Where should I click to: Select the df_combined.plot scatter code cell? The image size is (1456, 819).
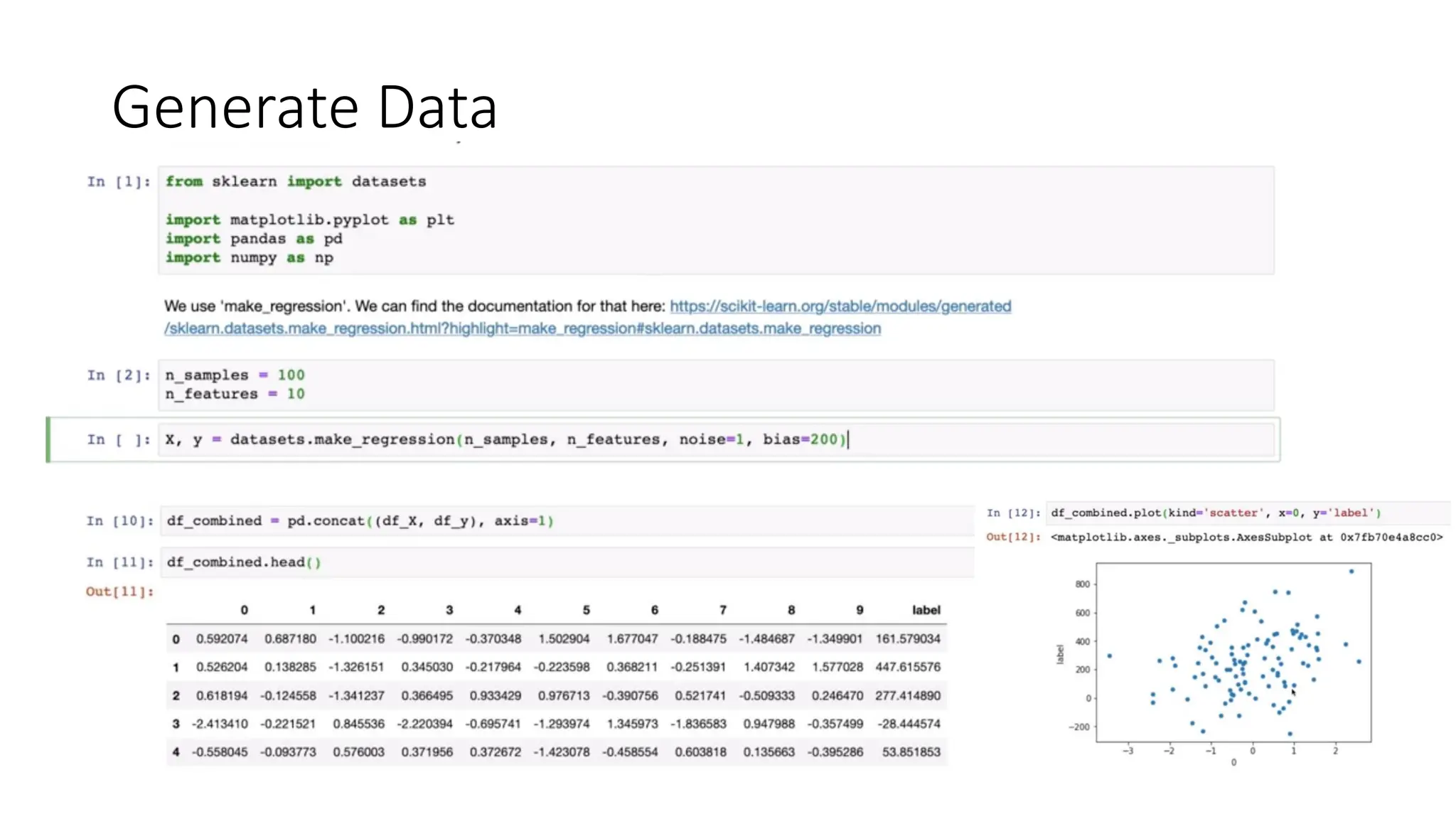point(1248,513)
